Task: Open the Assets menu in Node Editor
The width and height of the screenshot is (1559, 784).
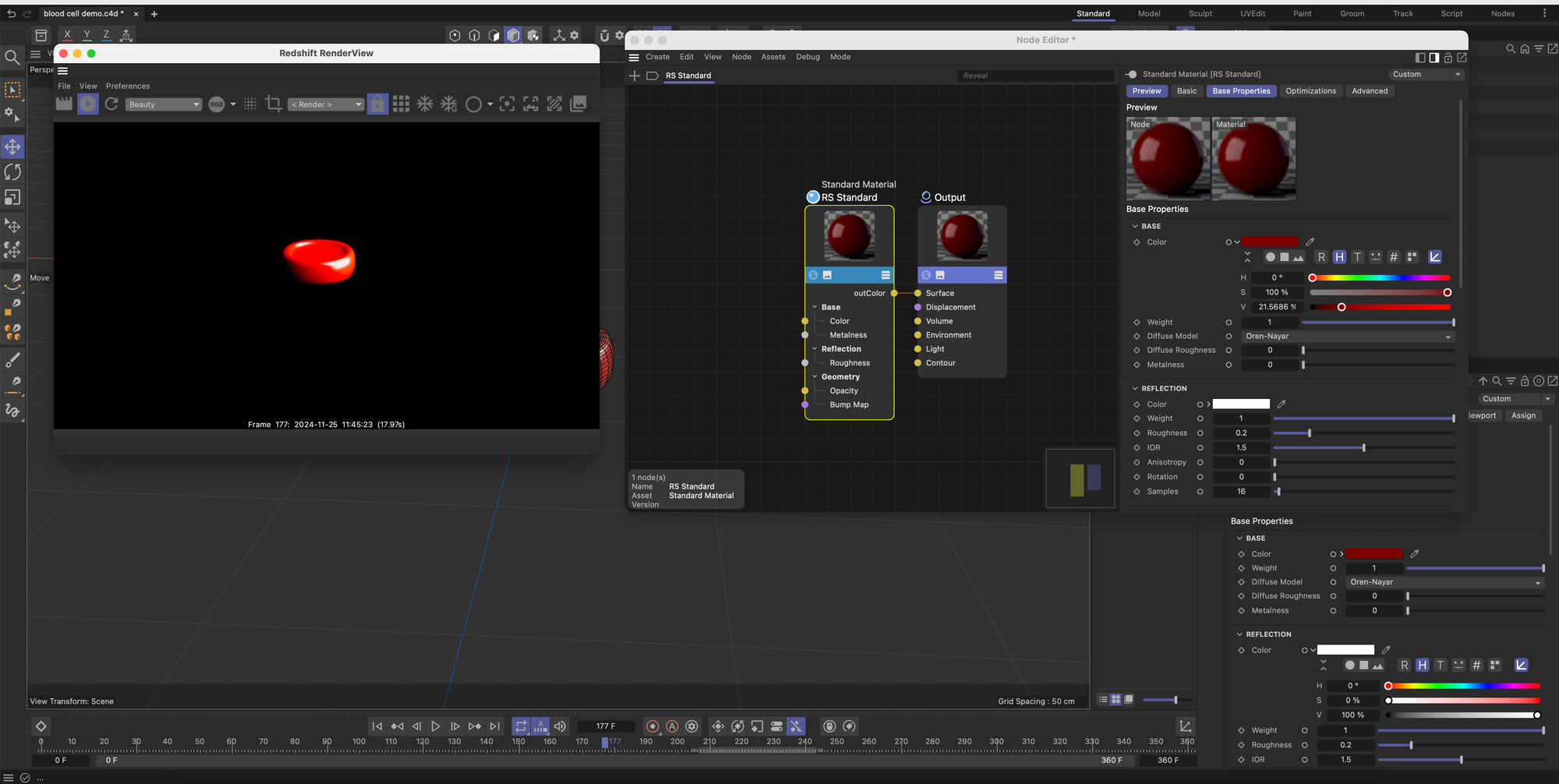Action: (x=773, y=57)
